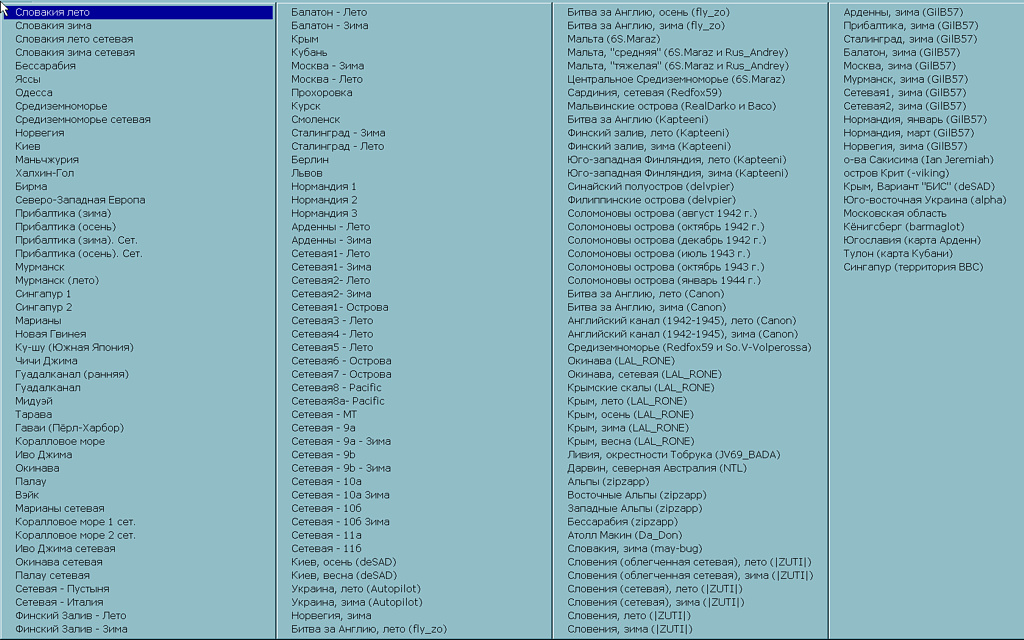
Task: Select 'Балатон - Лето' map
Action: [x=329, y=12]
